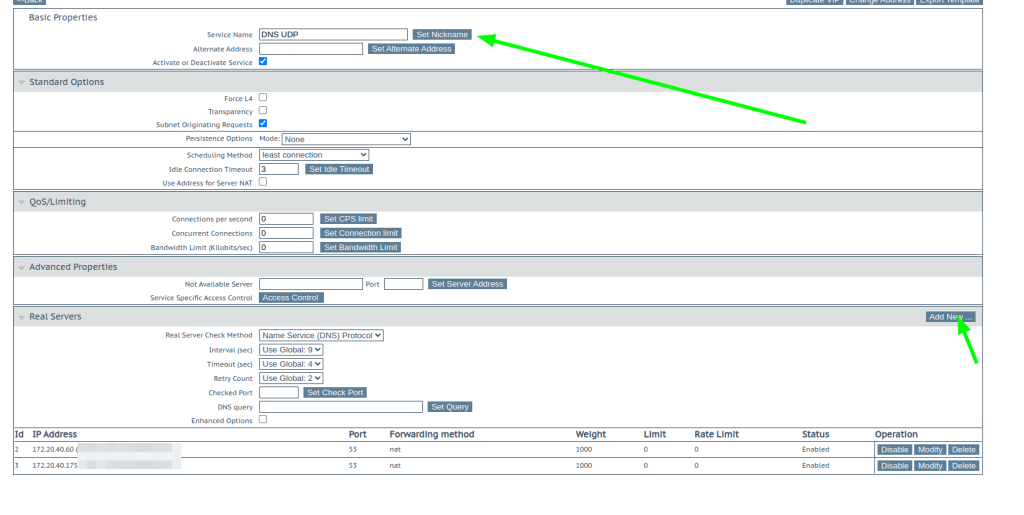Viewport: 1024px width, 515px height.
Task: Click the Set Nickname button
Action: point(442,34)
